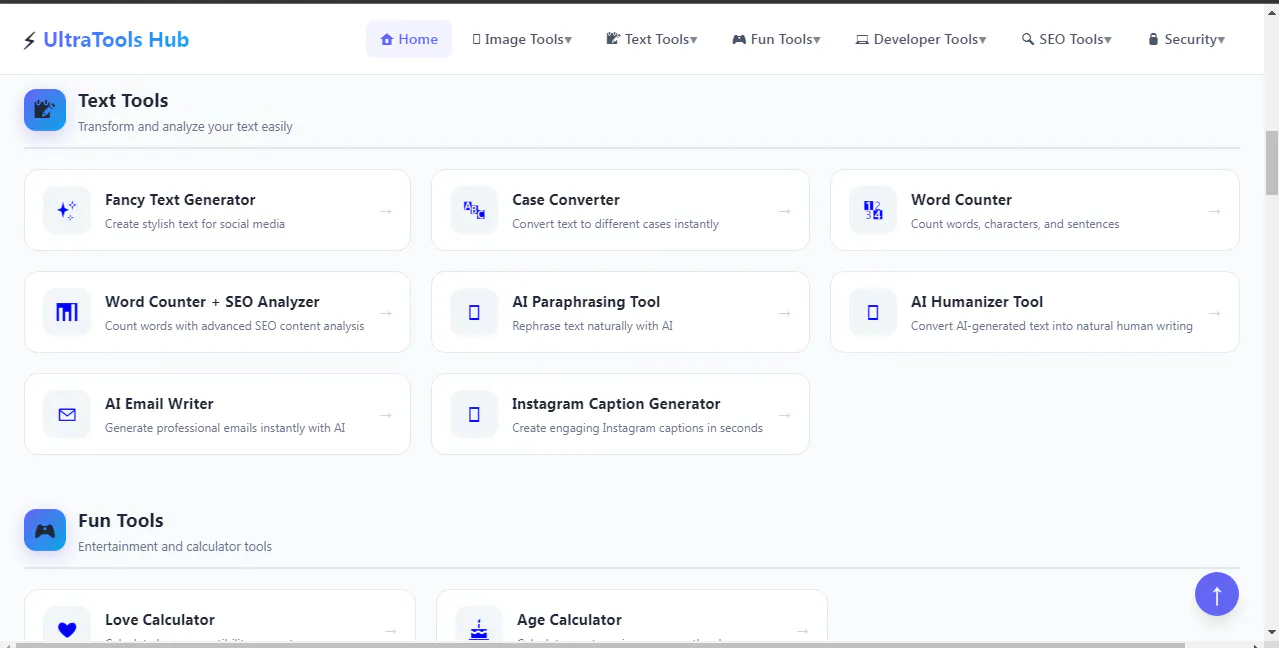Click the Instagram Caption Generator icon
1279x648 pixels.
pos(474,414)
